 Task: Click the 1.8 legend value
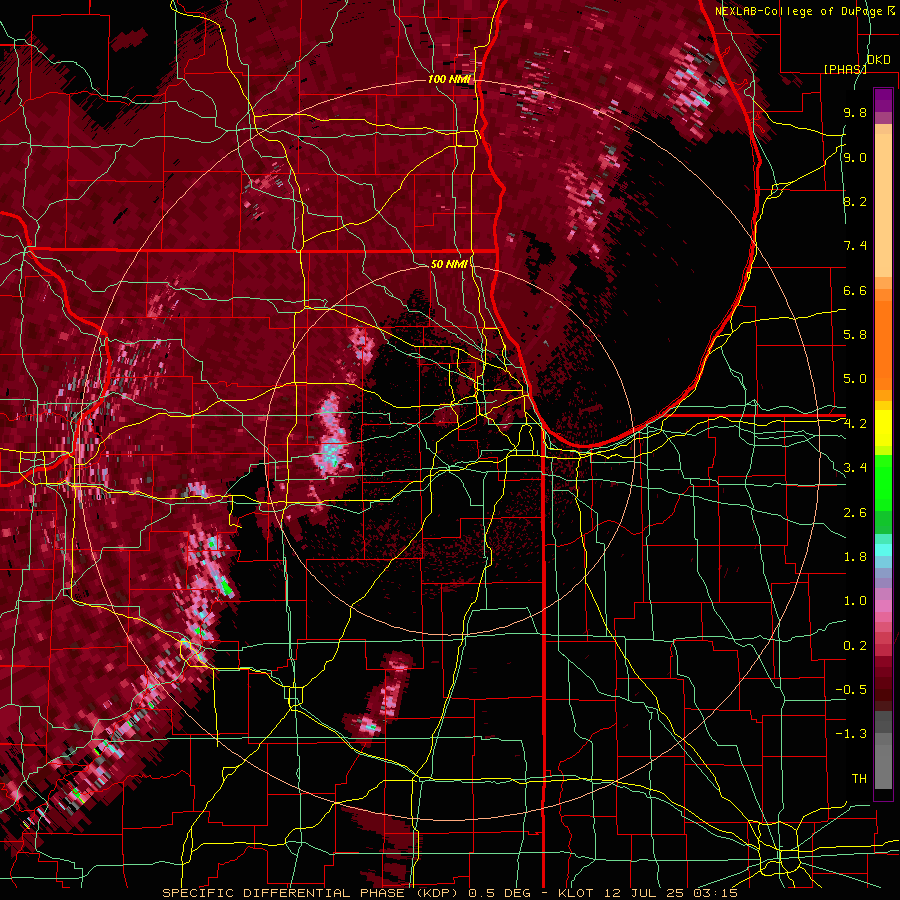tap(855, 557)
